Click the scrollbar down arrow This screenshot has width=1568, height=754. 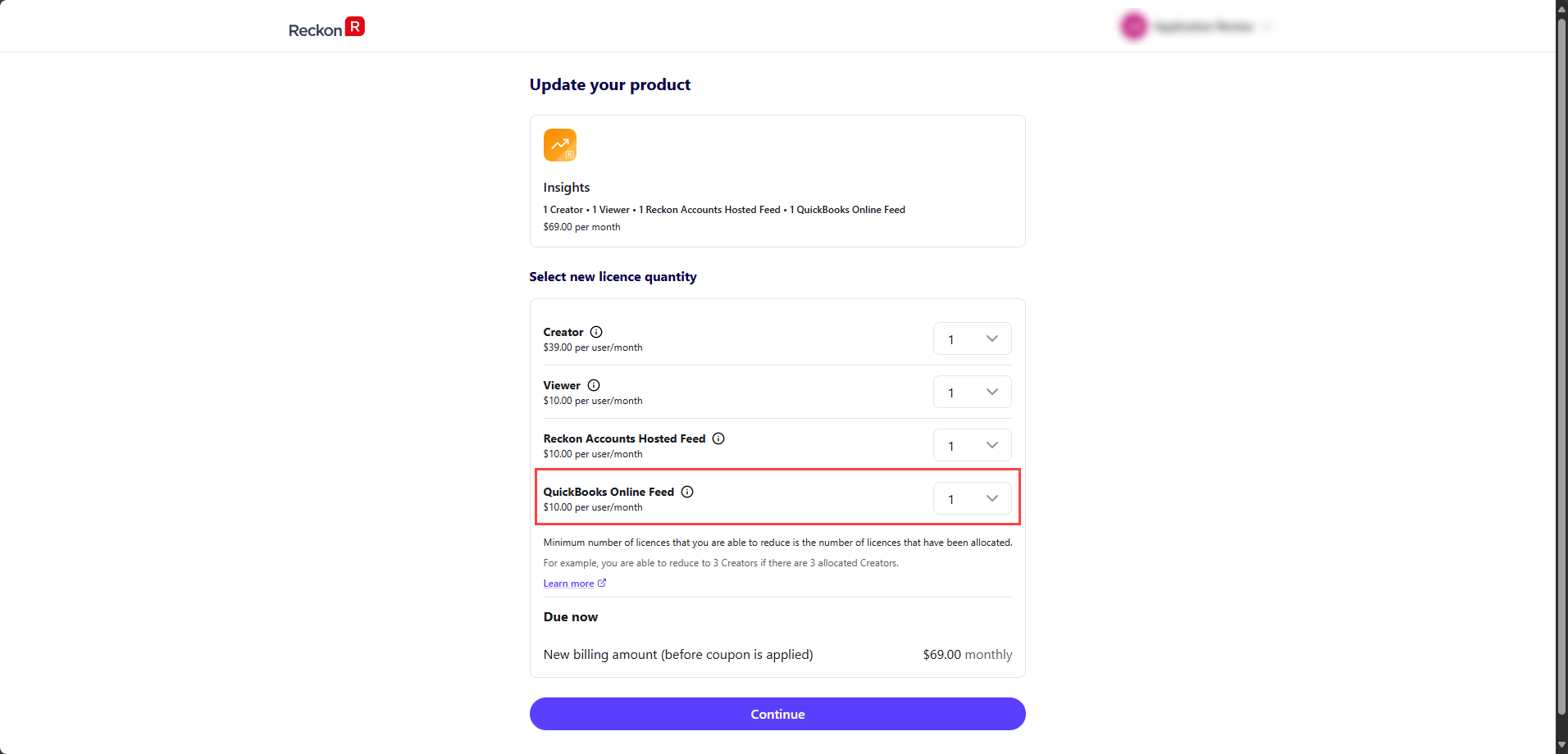[x=1561, y=745]
